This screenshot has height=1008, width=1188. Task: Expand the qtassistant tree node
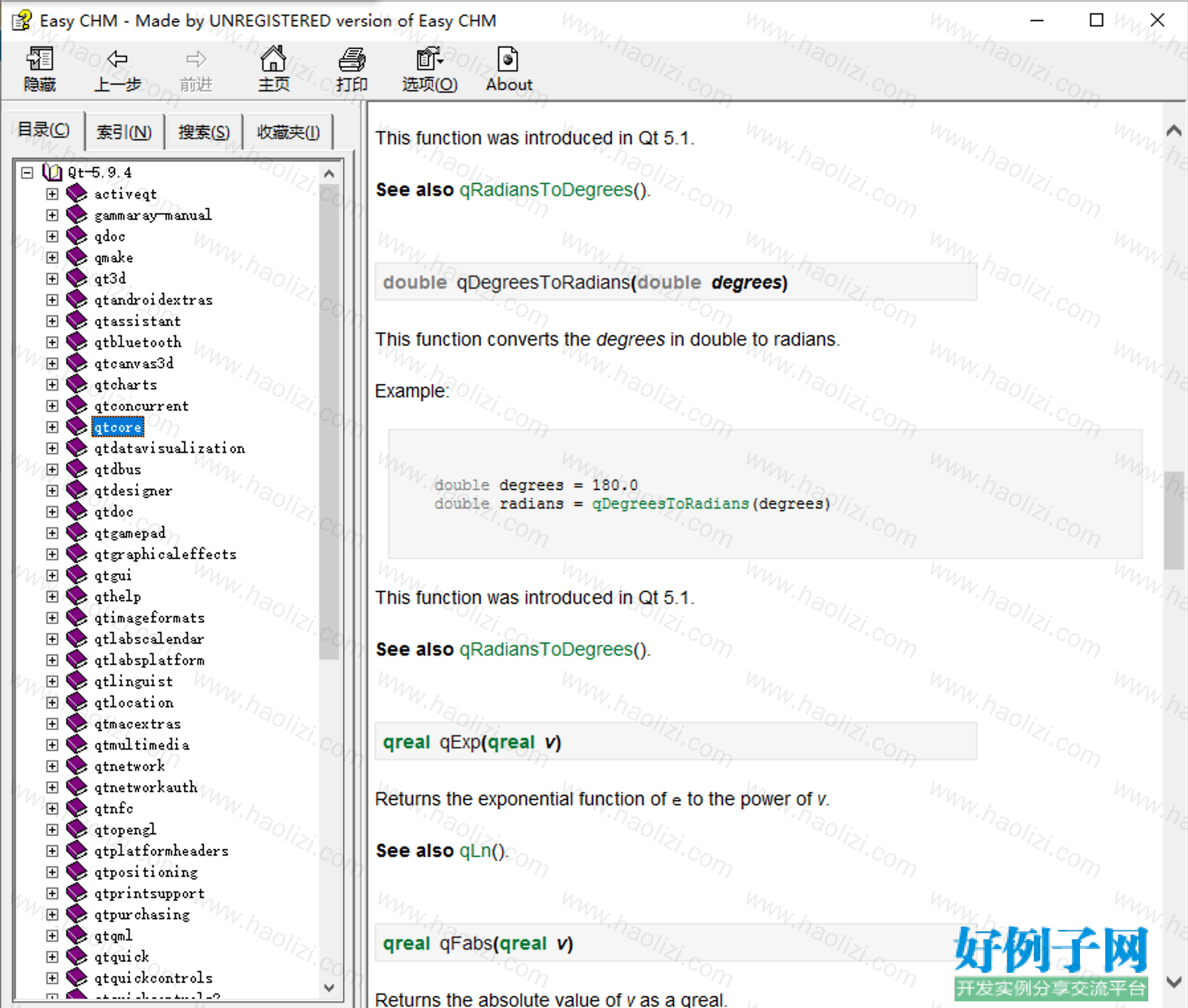(x=52, y=321)
